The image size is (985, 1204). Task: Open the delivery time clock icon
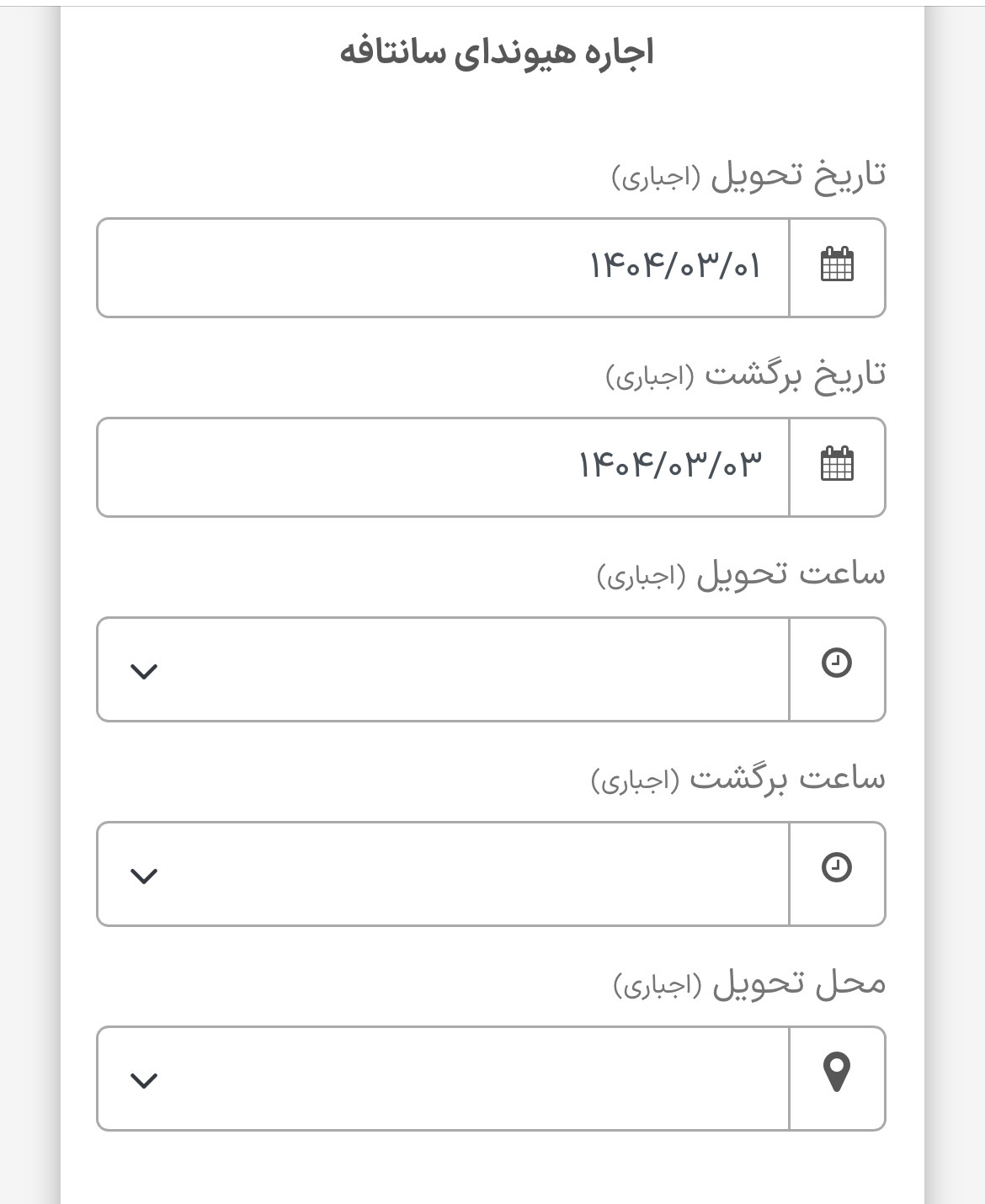[x=838, y=667]
